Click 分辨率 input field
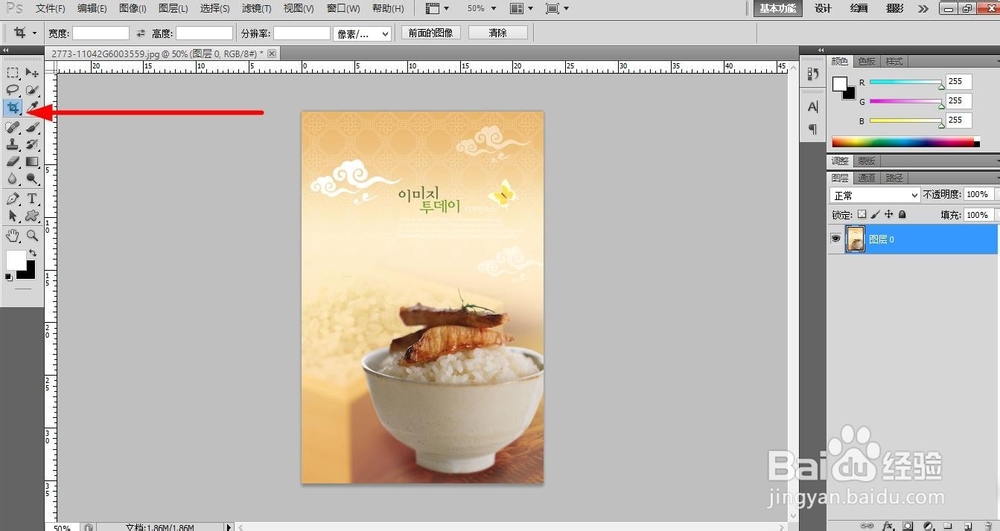Screen dimensions: 1000x531 (302, 33)
